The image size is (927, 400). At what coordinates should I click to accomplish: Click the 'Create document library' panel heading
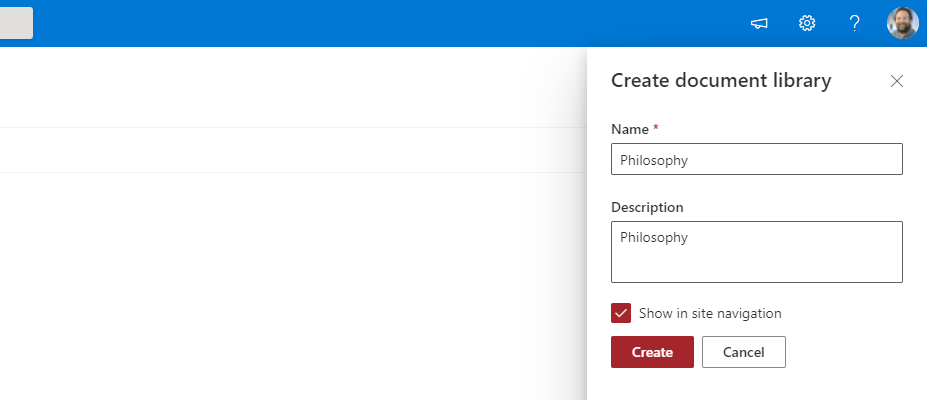(720, 81)
